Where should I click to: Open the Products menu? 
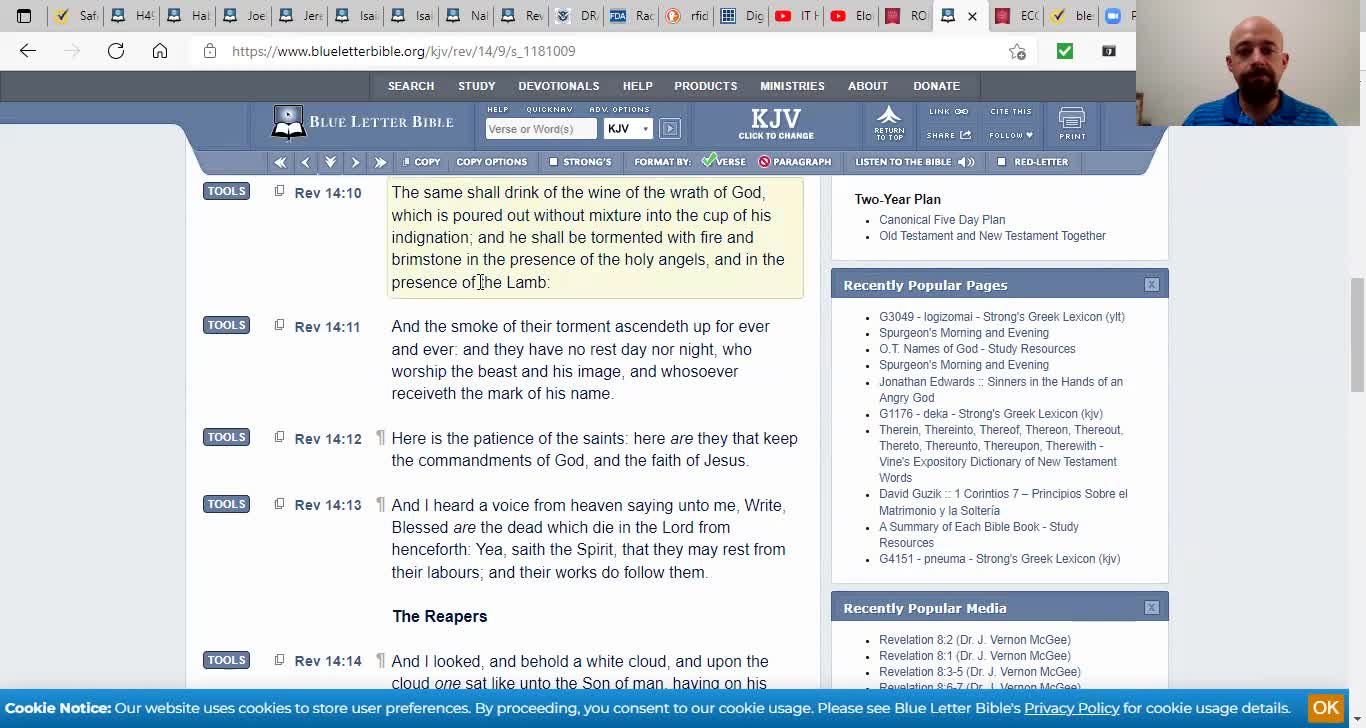coord(705,86)
